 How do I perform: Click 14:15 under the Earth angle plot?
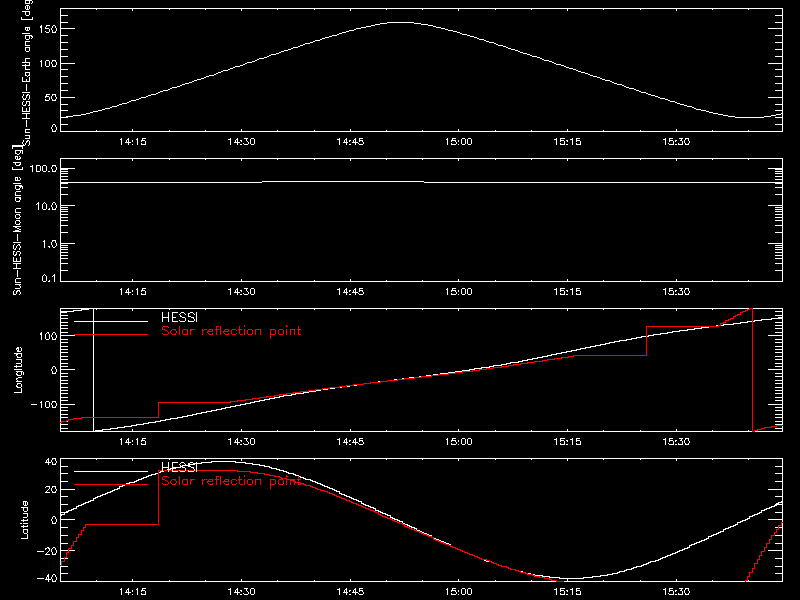133,142
